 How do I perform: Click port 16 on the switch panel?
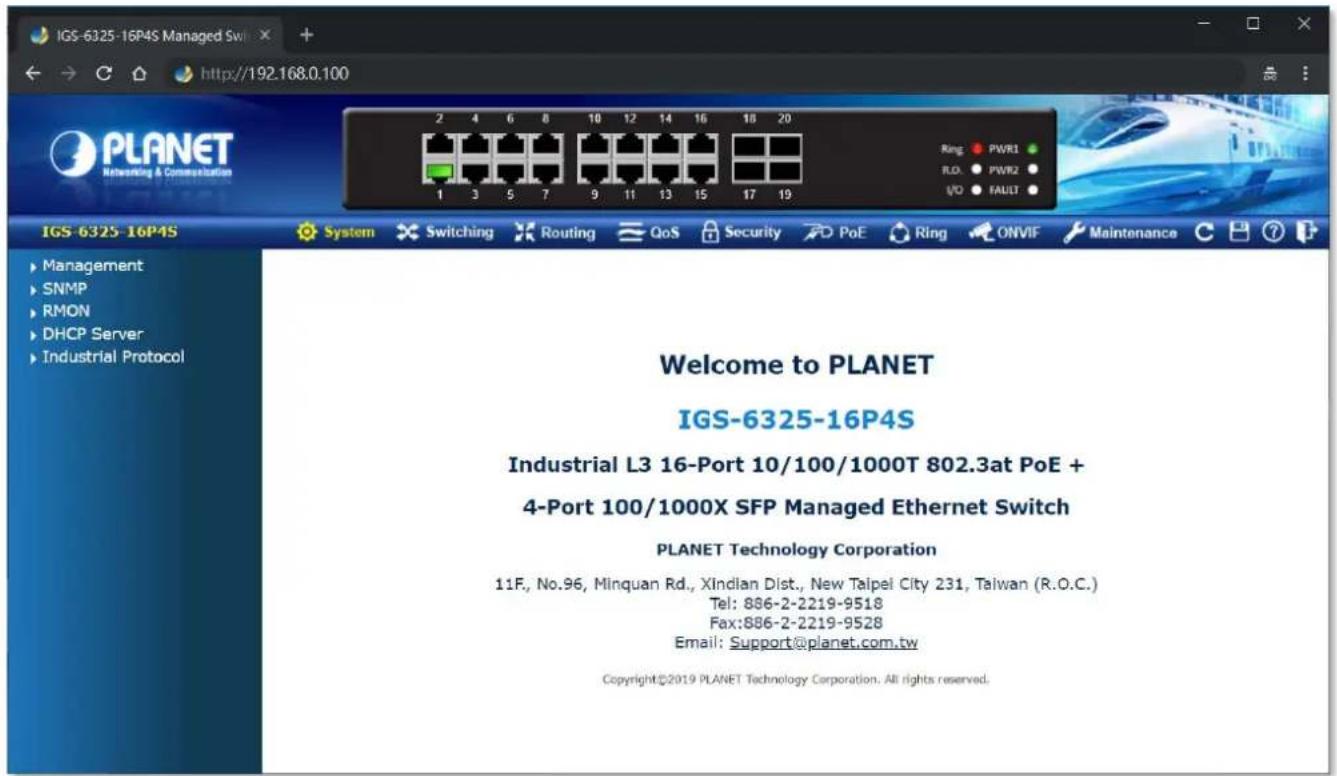[x=701, y=146]
